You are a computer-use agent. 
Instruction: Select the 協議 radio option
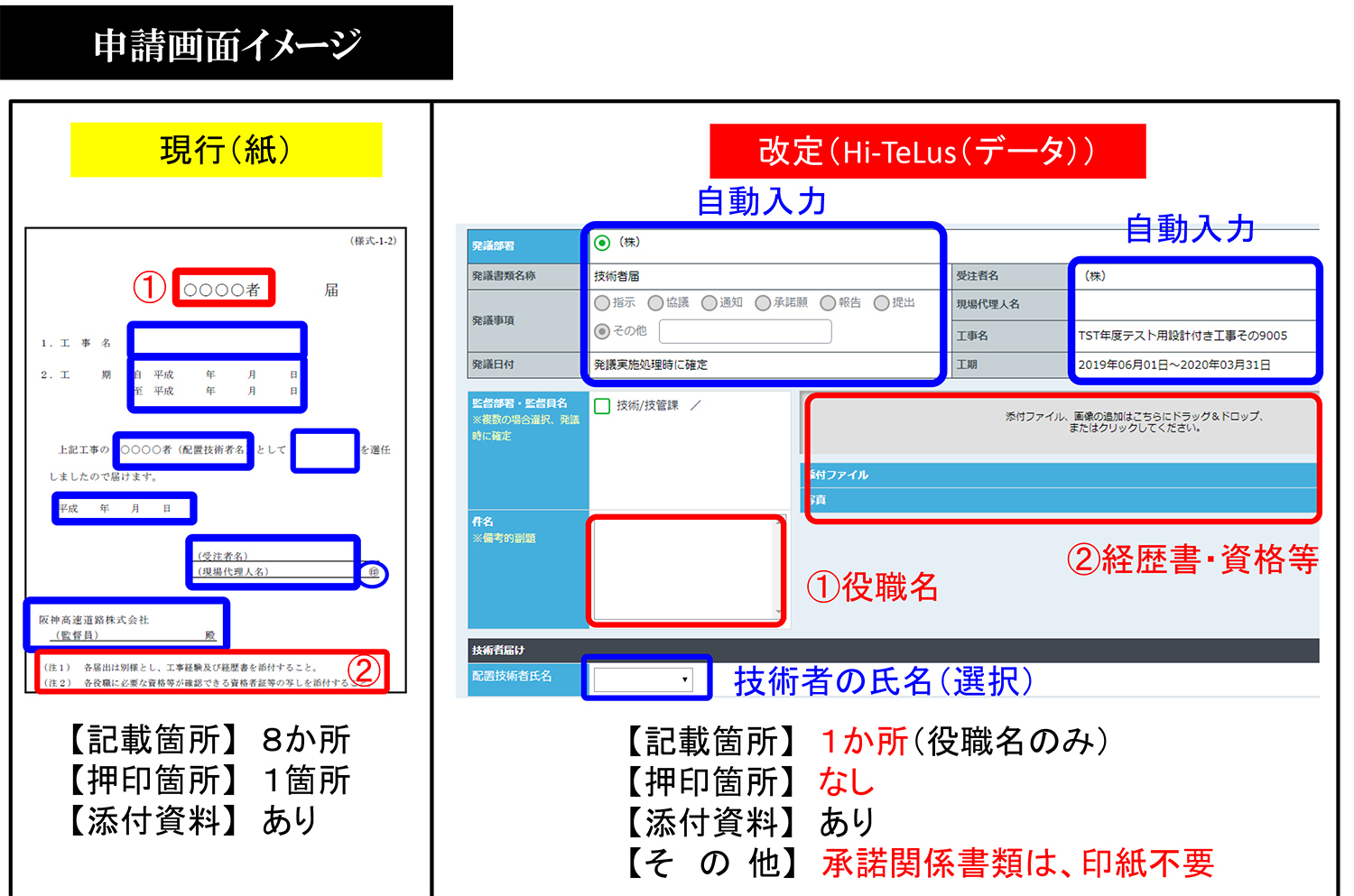pyautogui.click(x=656, y=303)
